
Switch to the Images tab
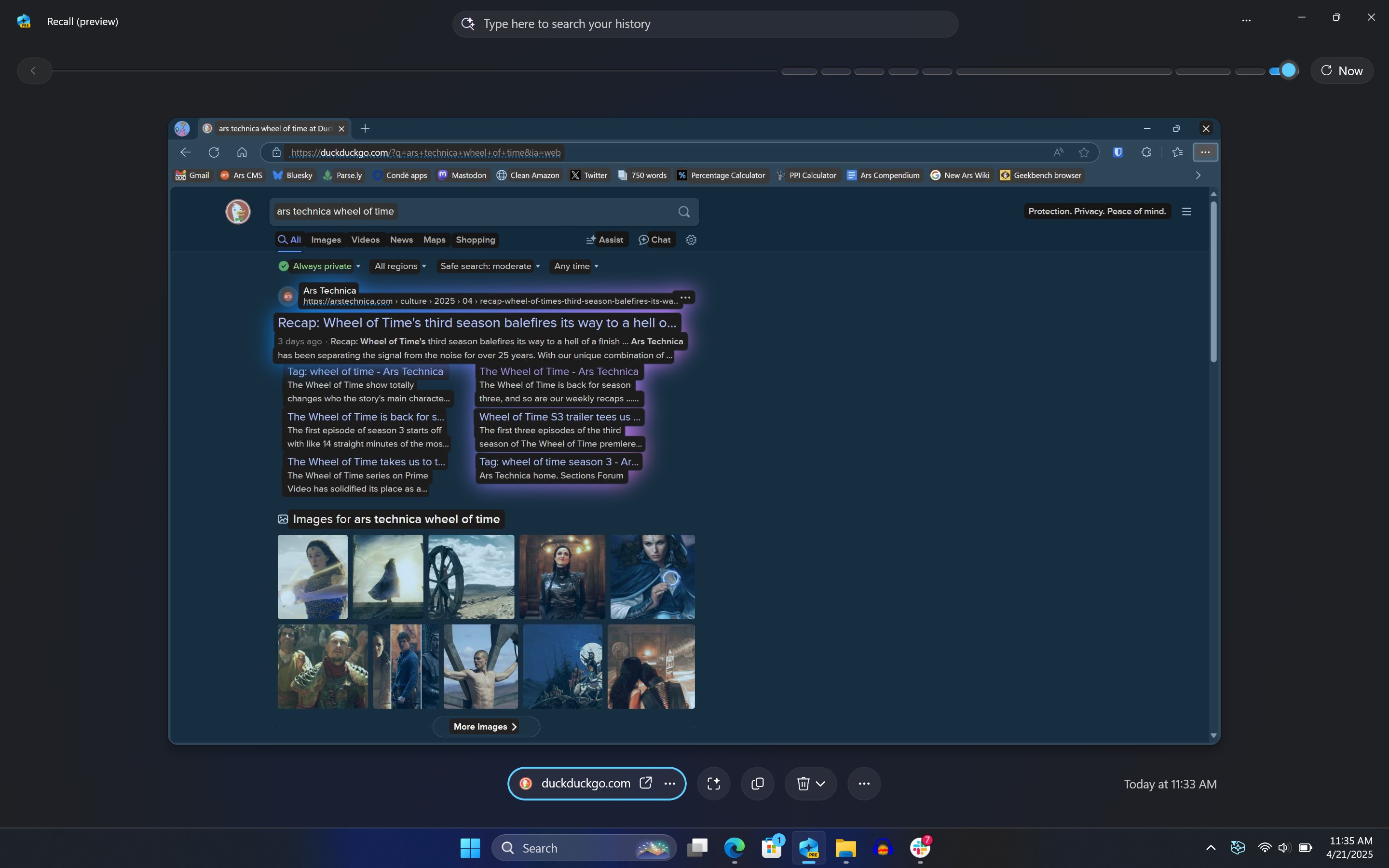pyautogui.click(x=326, y=240)
